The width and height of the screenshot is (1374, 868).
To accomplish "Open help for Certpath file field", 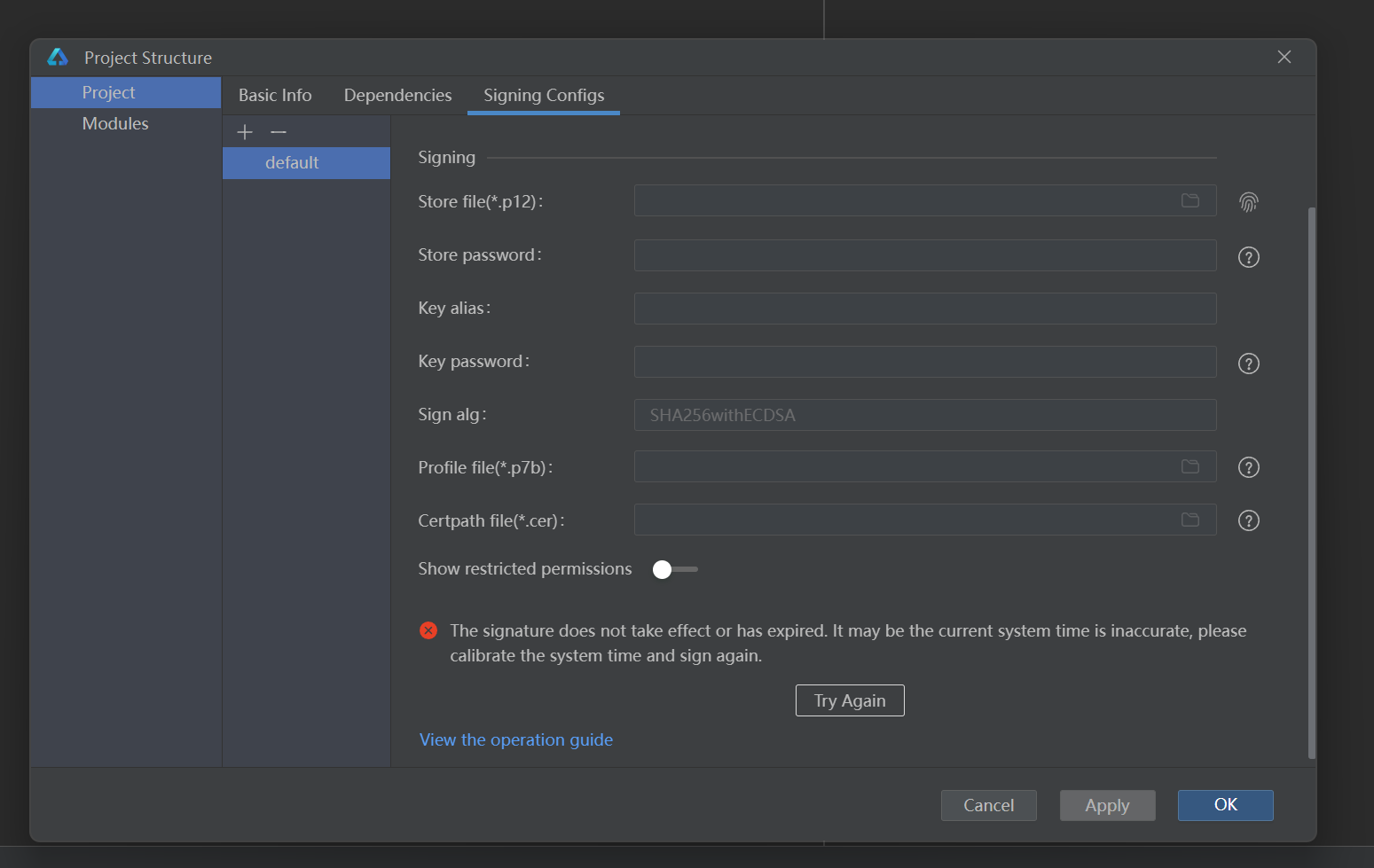I will click(1248, 520).
